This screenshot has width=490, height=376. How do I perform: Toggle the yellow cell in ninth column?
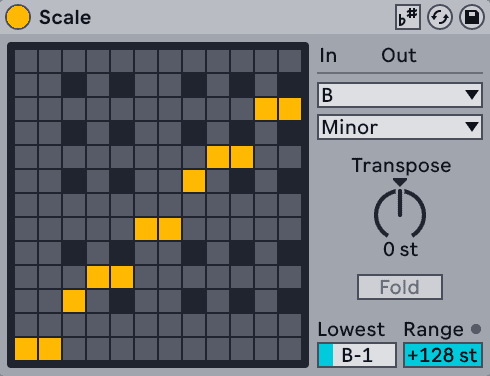pos(218,157)
